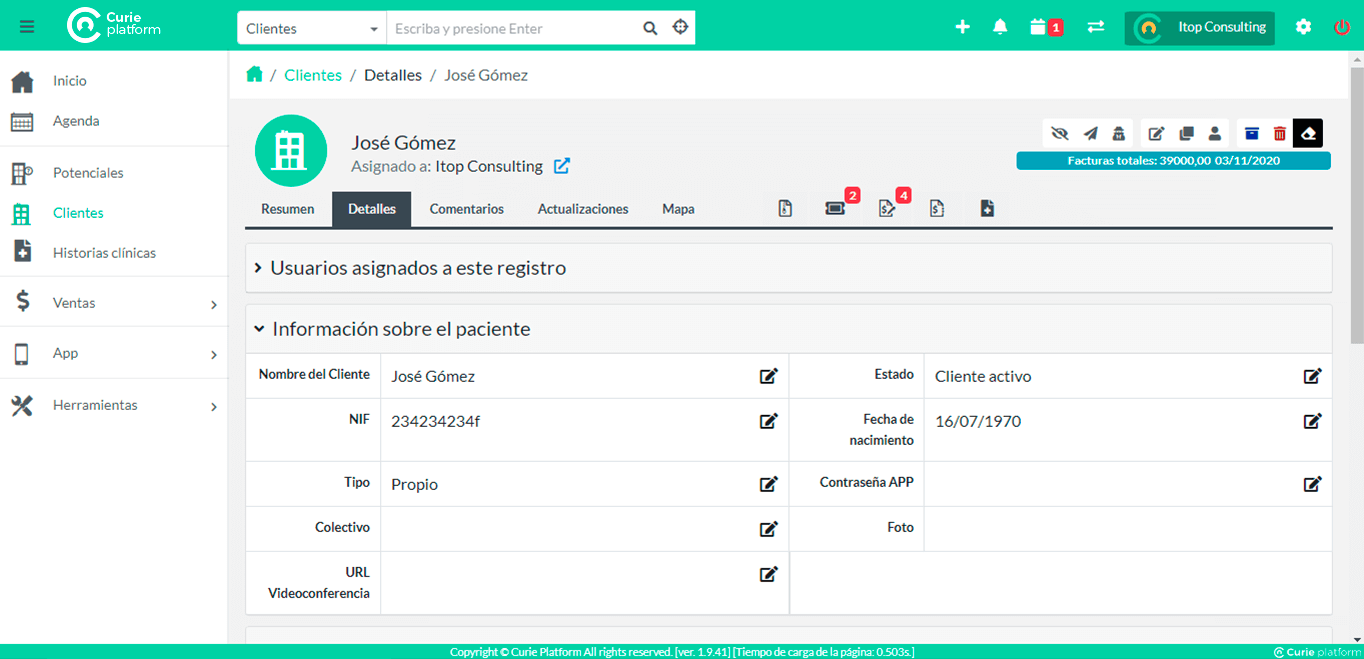The image size is (1364, 659).
Task: Select the send message paper plane icon
Action: click(x=1090, y=133)
